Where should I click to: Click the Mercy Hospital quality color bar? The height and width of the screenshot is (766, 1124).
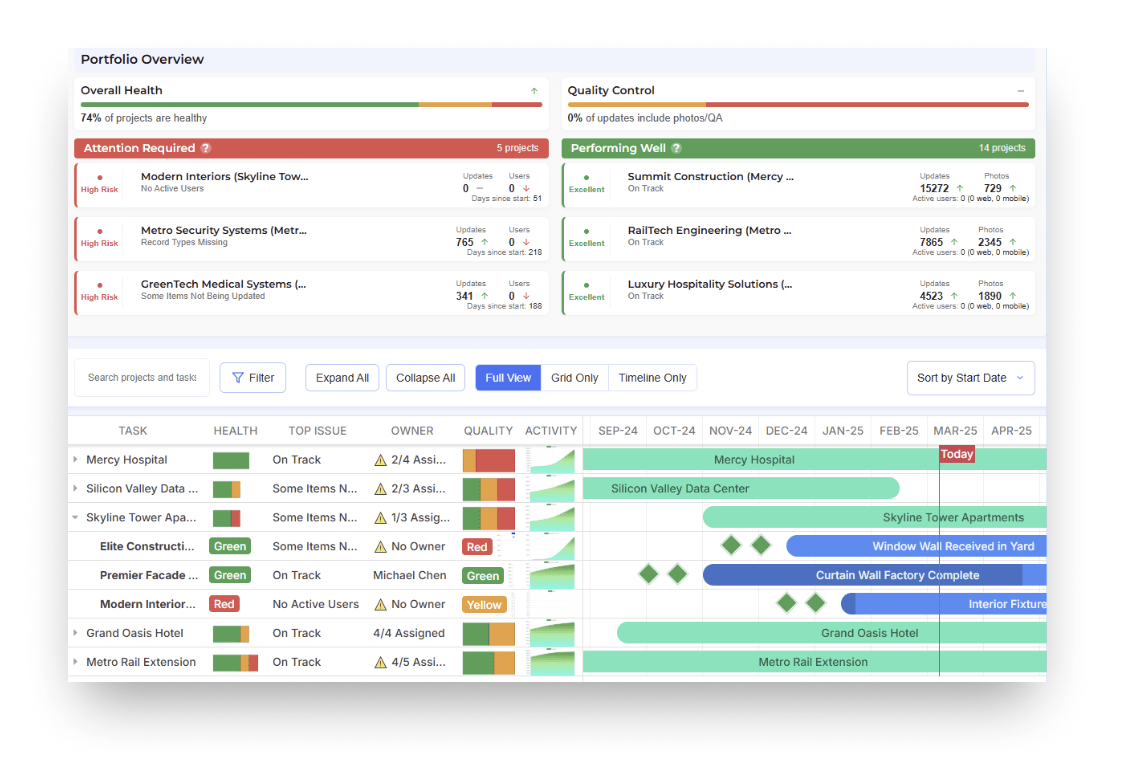pyautogui.click(x=489, y=460)
